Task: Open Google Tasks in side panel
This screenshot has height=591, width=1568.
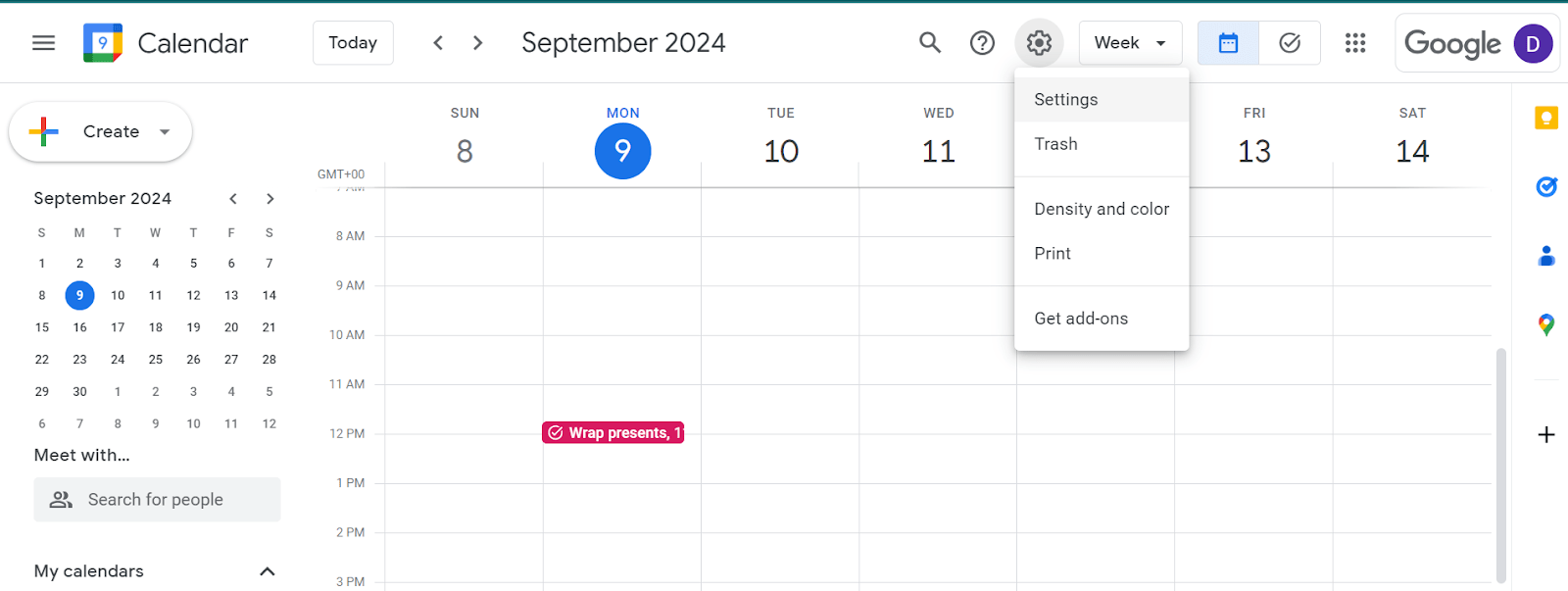Action: click(1545, 186)
